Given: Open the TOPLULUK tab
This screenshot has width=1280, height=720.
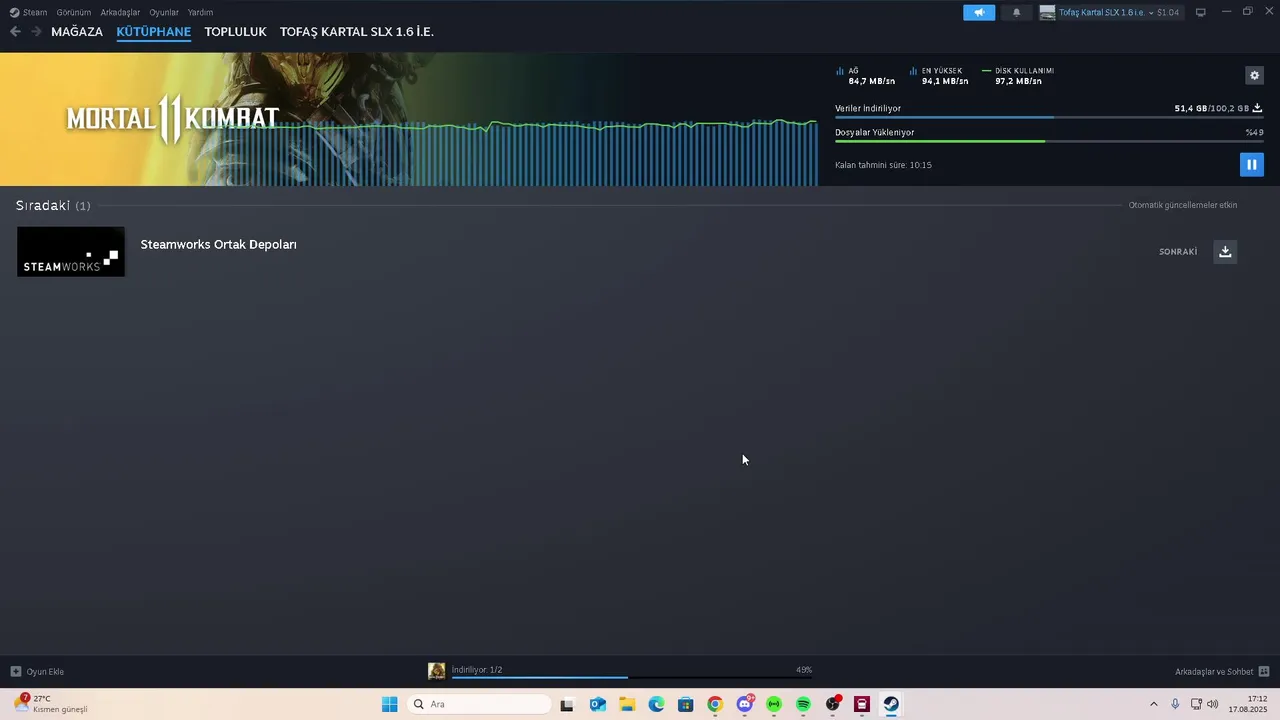Looking at the screenshot, I should (x=235, y=31).
